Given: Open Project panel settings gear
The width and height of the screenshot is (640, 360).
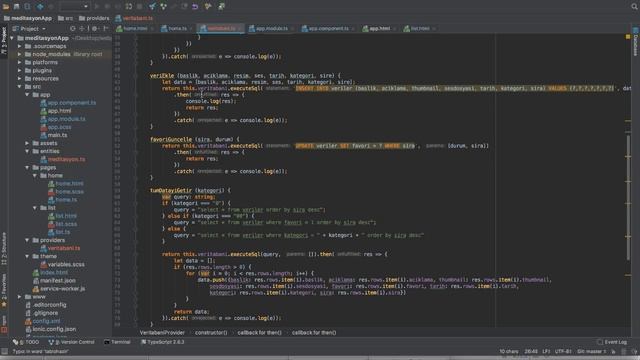Looking at the screenshot, I should coord(95,29).
